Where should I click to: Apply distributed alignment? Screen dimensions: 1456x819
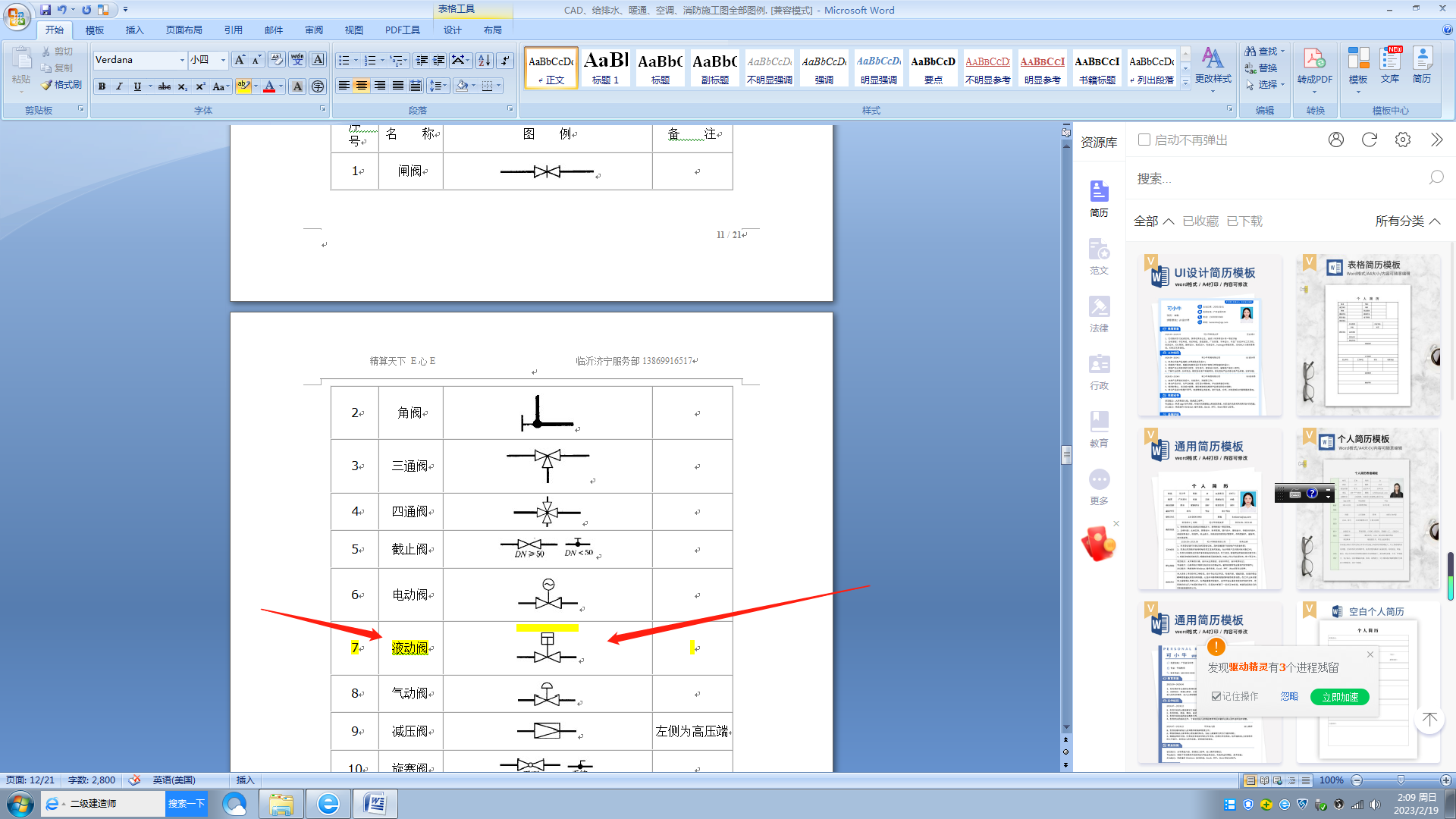click(416, 86)
